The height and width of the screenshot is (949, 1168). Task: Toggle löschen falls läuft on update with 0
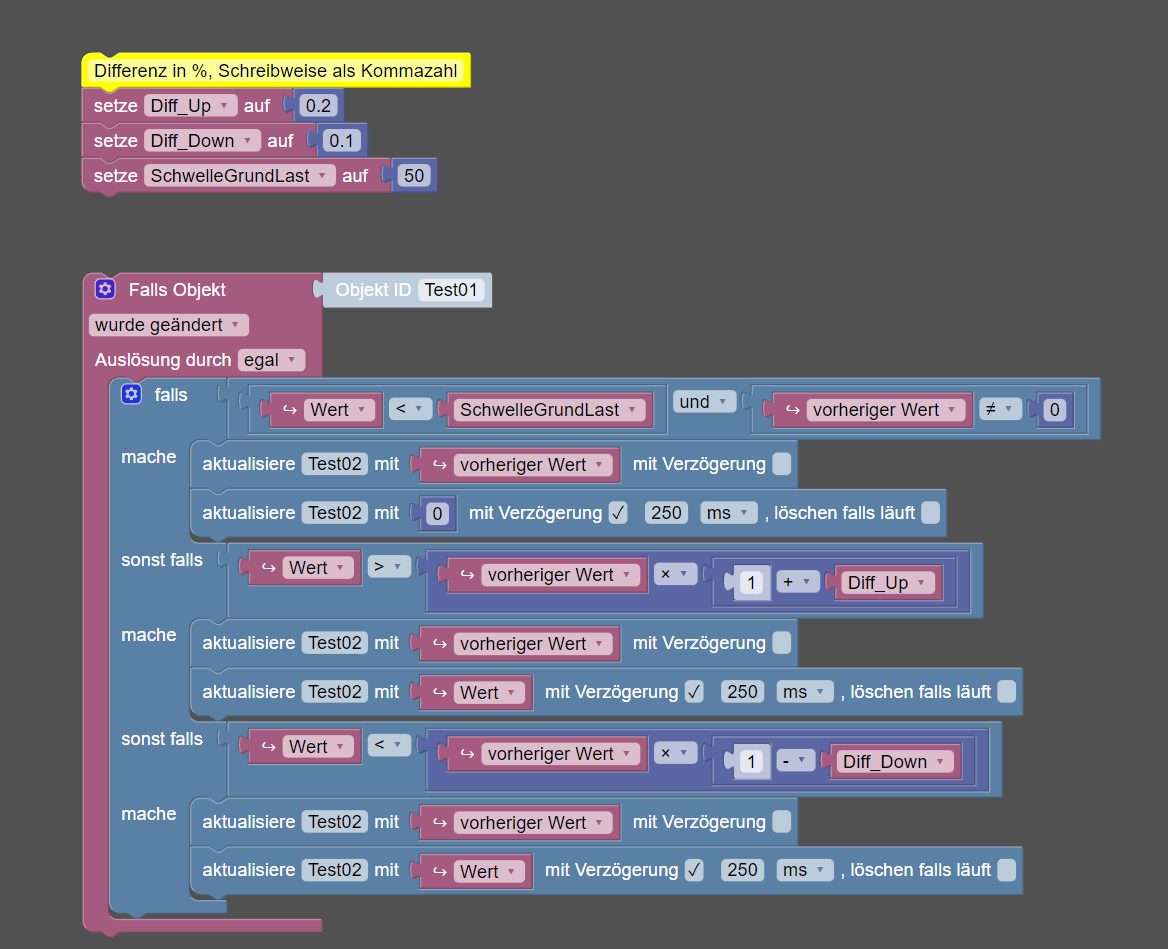[x=930, y=512]
